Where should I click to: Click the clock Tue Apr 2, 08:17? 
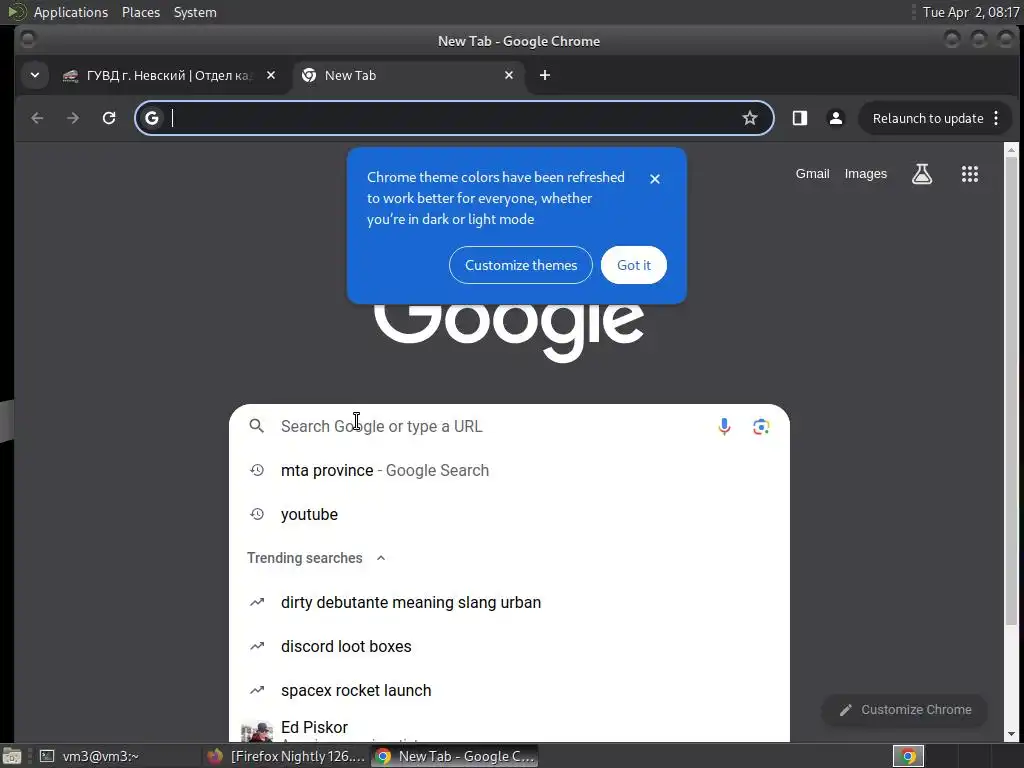coord(970,12)
